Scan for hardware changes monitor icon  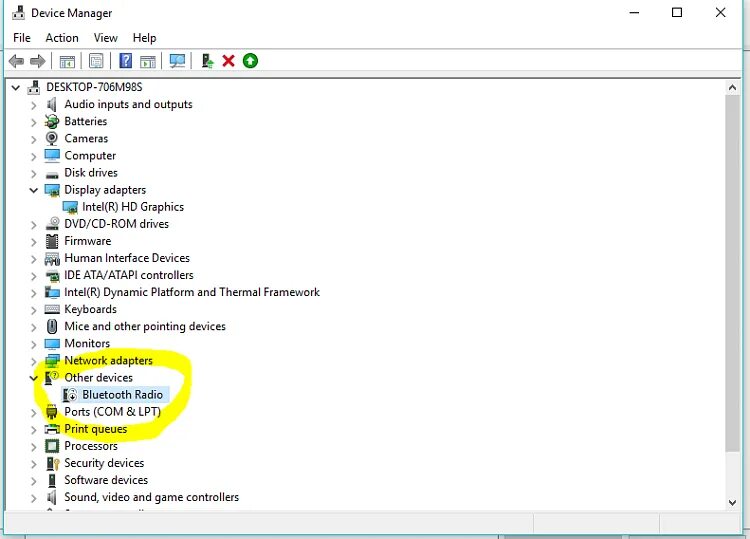click(177, 61)
